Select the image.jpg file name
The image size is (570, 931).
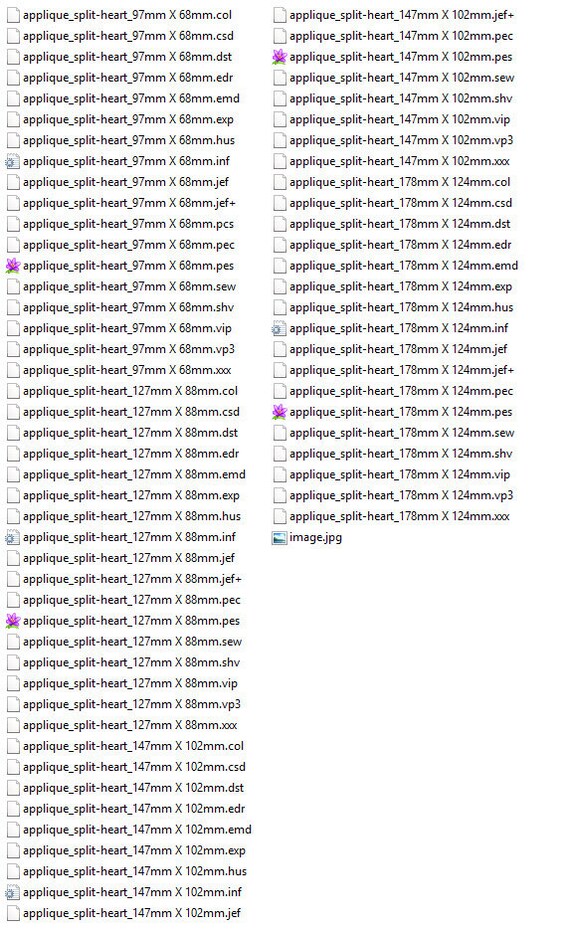pos(315,537)
